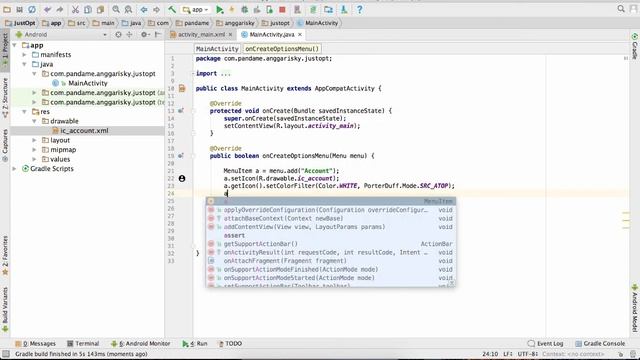This screenshot has height=360, width=640.
Task: Toggle the Captures tool window side tab
Action: [x=5, y=145]
